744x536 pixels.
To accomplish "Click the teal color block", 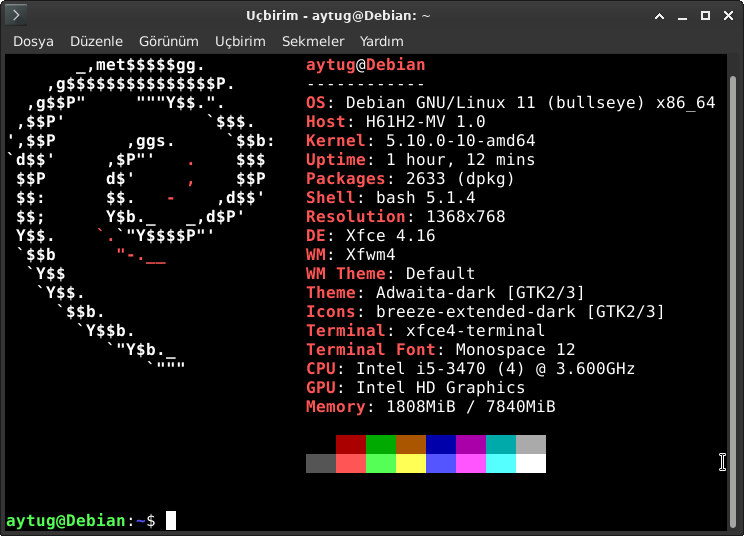I will (x=501, y=444).
